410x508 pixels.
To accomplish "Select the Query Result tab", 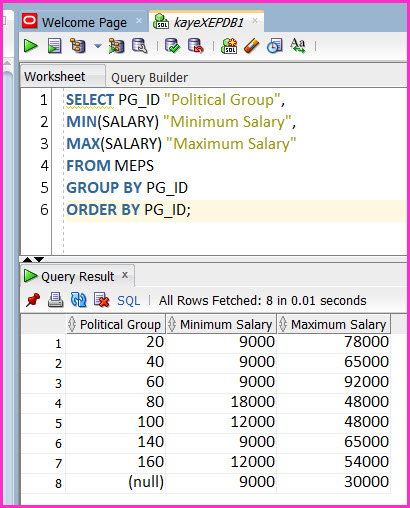I will [78, 276].
